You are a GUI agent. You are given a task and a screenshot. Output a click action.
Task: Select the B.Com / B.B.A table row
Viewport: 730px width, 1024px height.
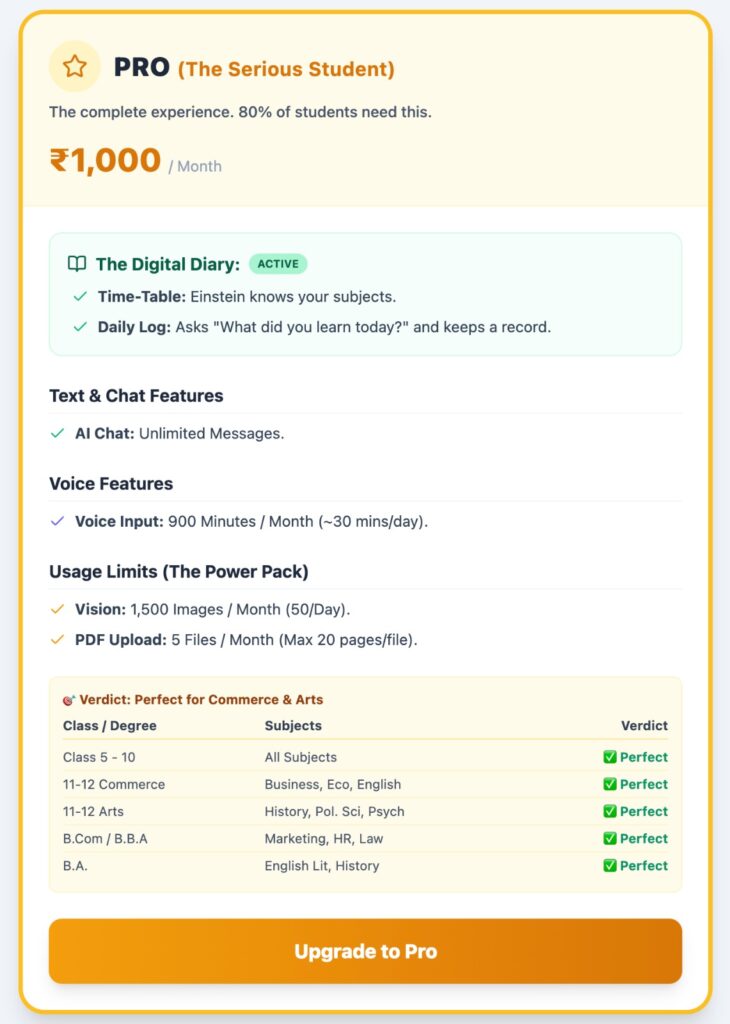click(x=365, y=839)
